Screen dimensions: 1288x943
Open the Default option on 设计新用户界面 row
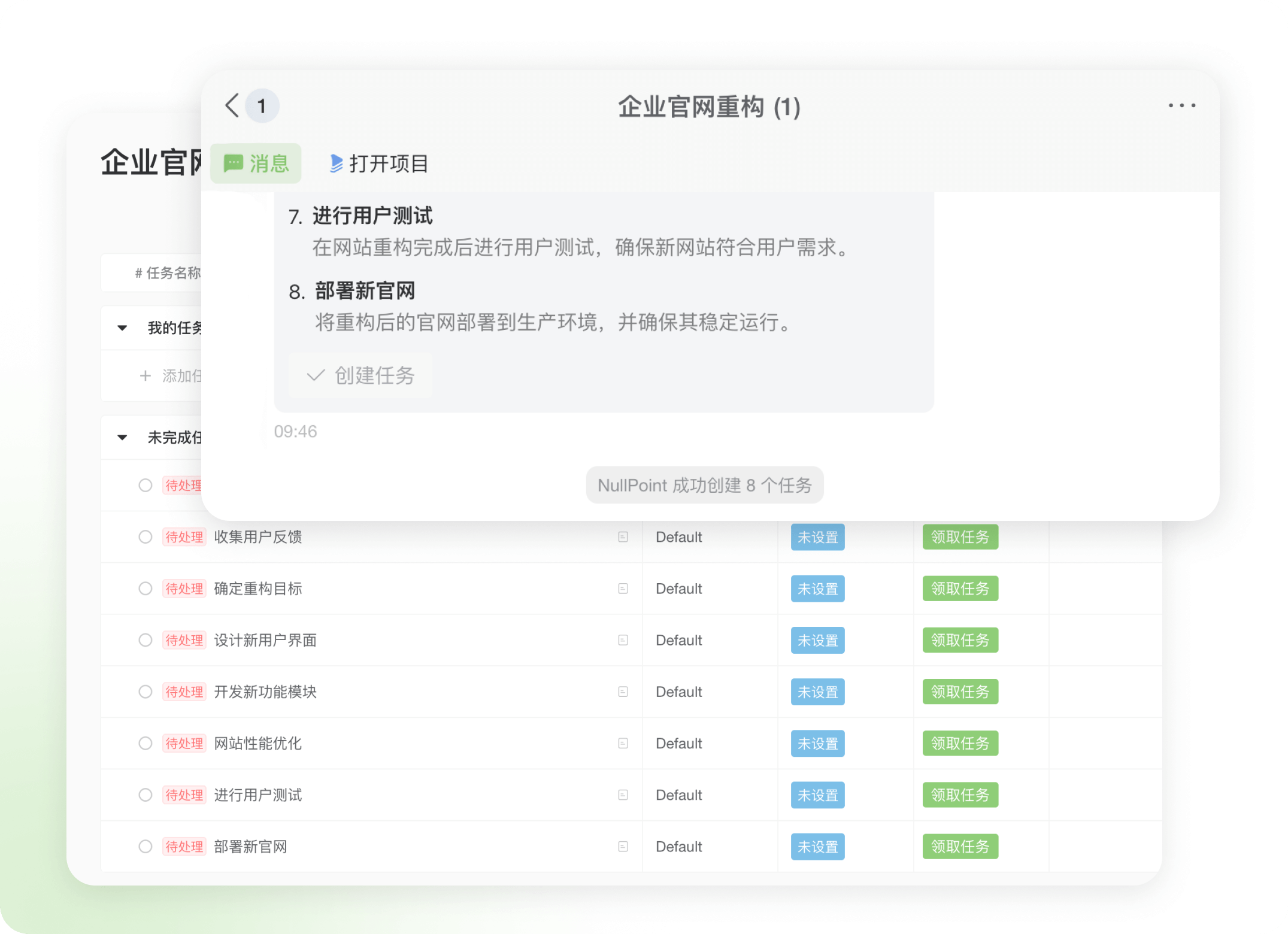click(678, 640)
